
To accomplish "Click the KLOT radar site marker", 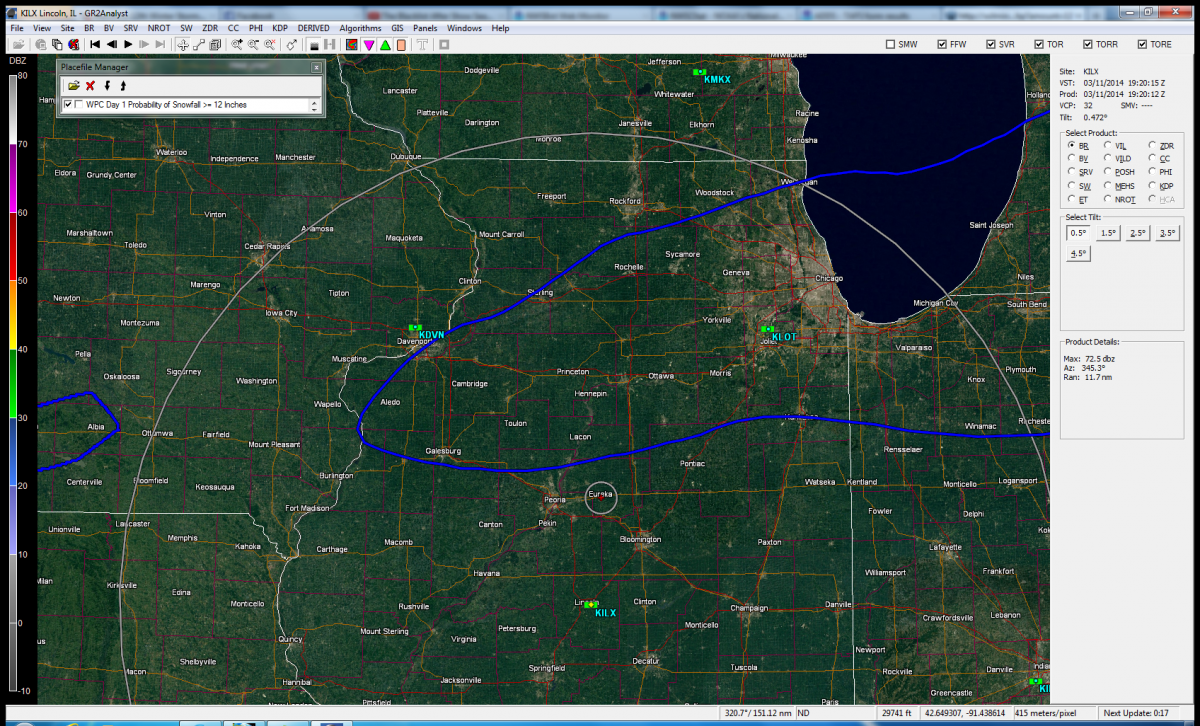I will click(x=768, y=328).
